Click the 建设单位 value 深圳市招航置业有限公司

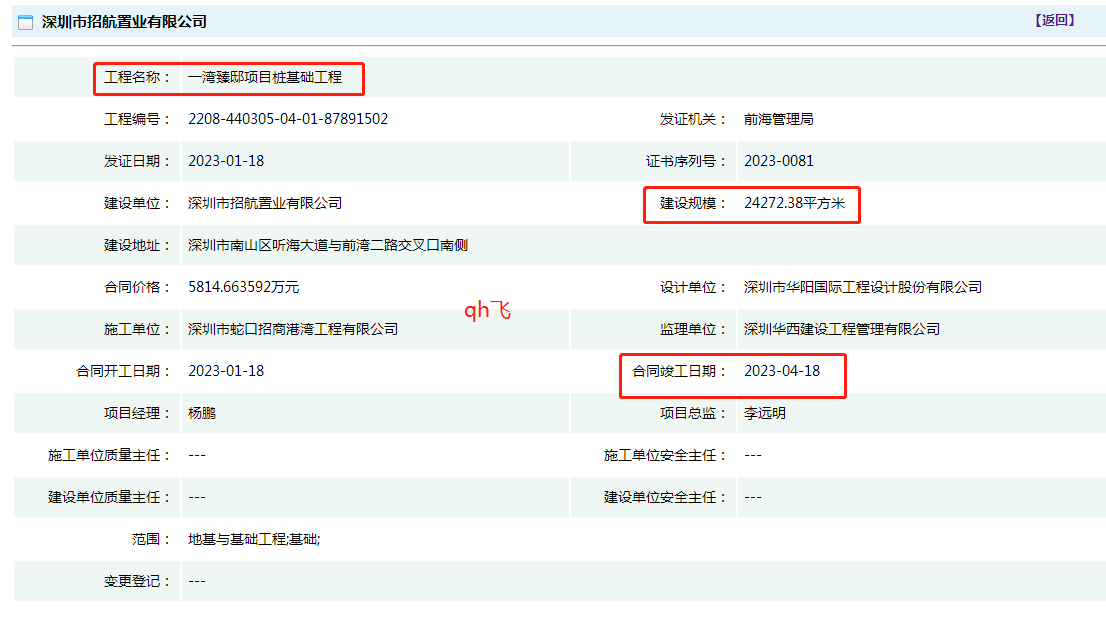pyautogui.click(x=265, y=203)
